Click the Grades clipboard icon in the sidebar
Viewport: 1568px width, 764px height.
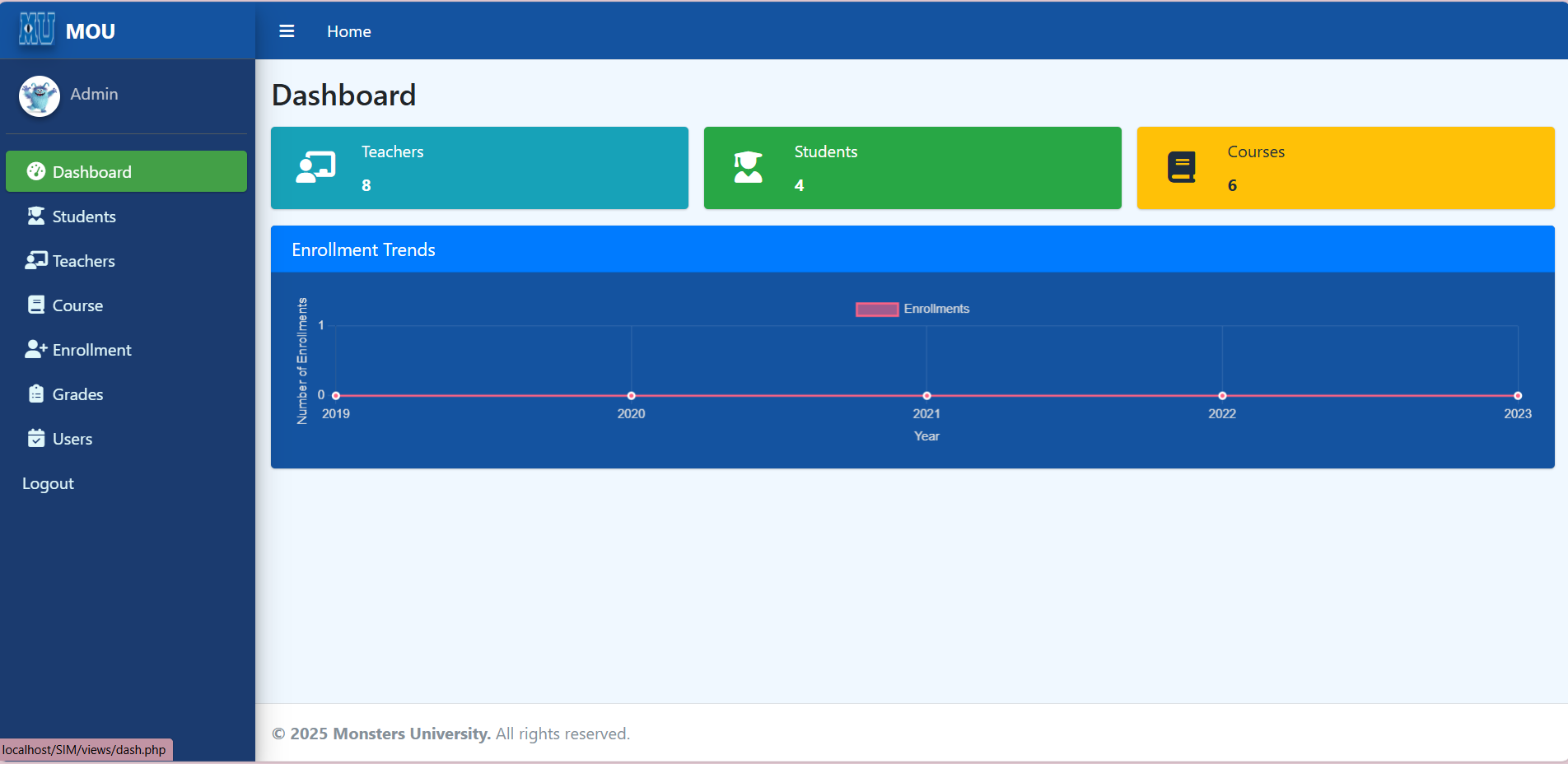click(x=36, y=394)
